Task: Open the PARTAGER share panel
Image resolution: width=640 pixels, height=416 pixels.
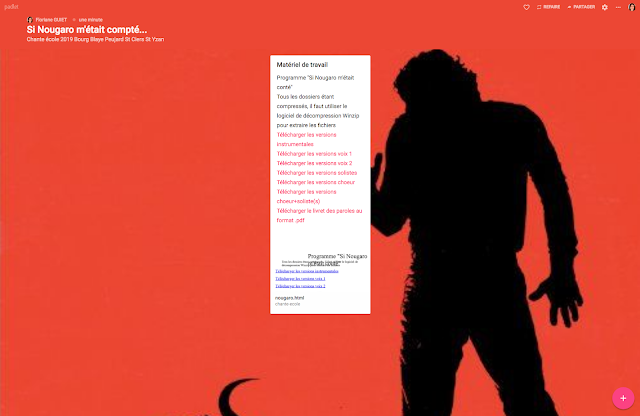Action: point(581,7)
